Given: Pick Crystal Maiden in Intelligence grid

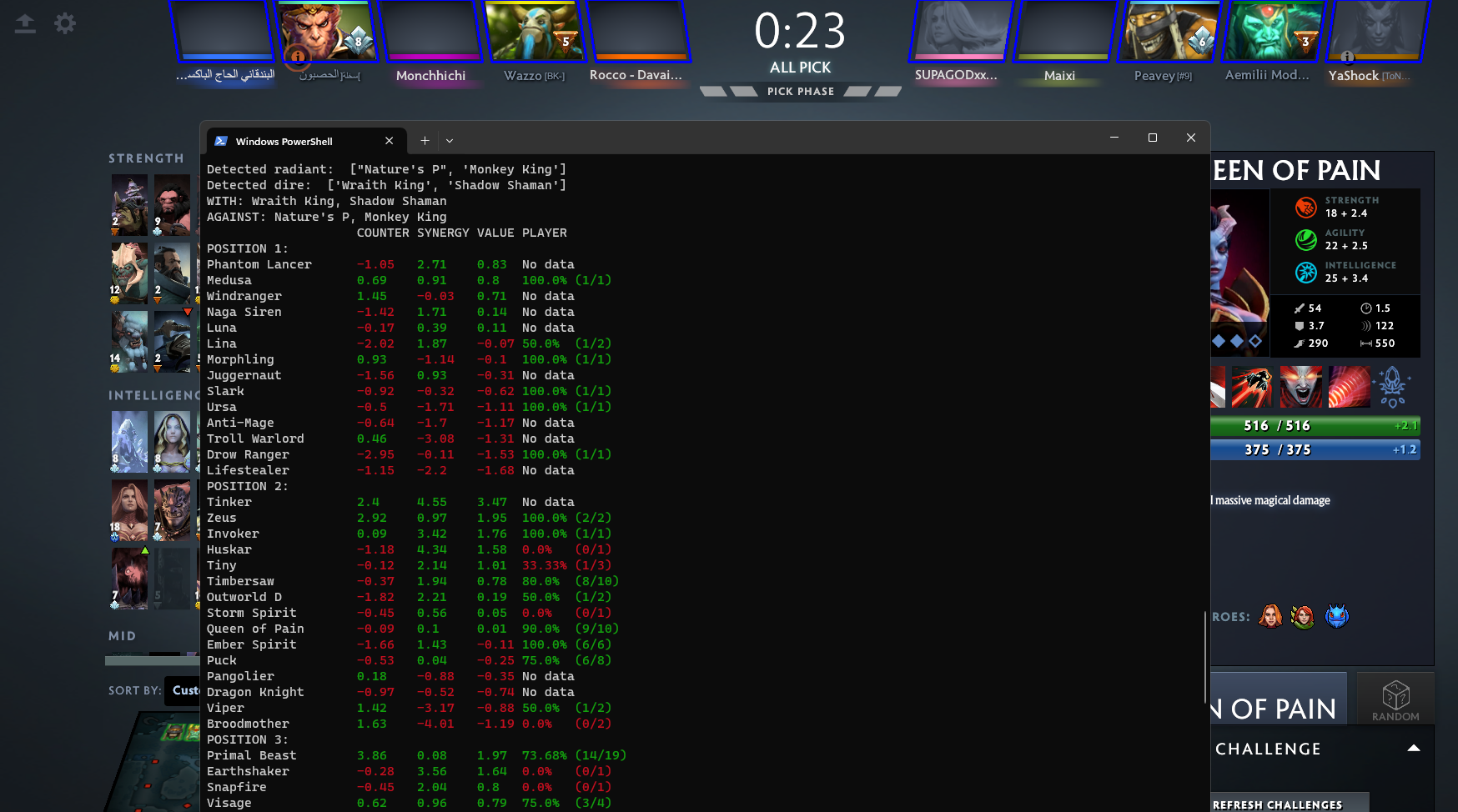Looking at the screenshot, I should pyautogui.click(x=172, y=442).
